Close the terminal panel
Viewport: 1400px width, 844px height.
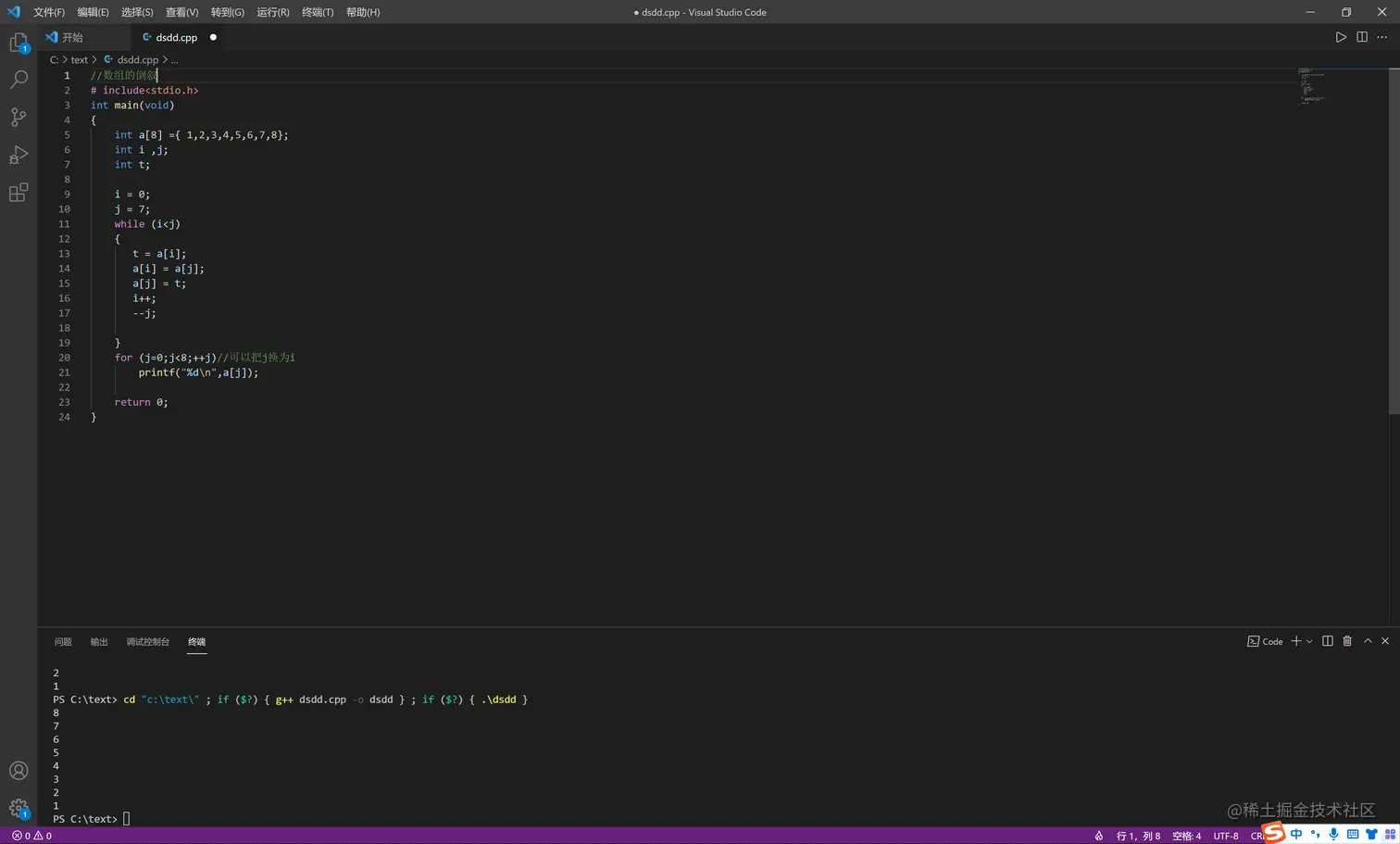(x=1385, y=641)
